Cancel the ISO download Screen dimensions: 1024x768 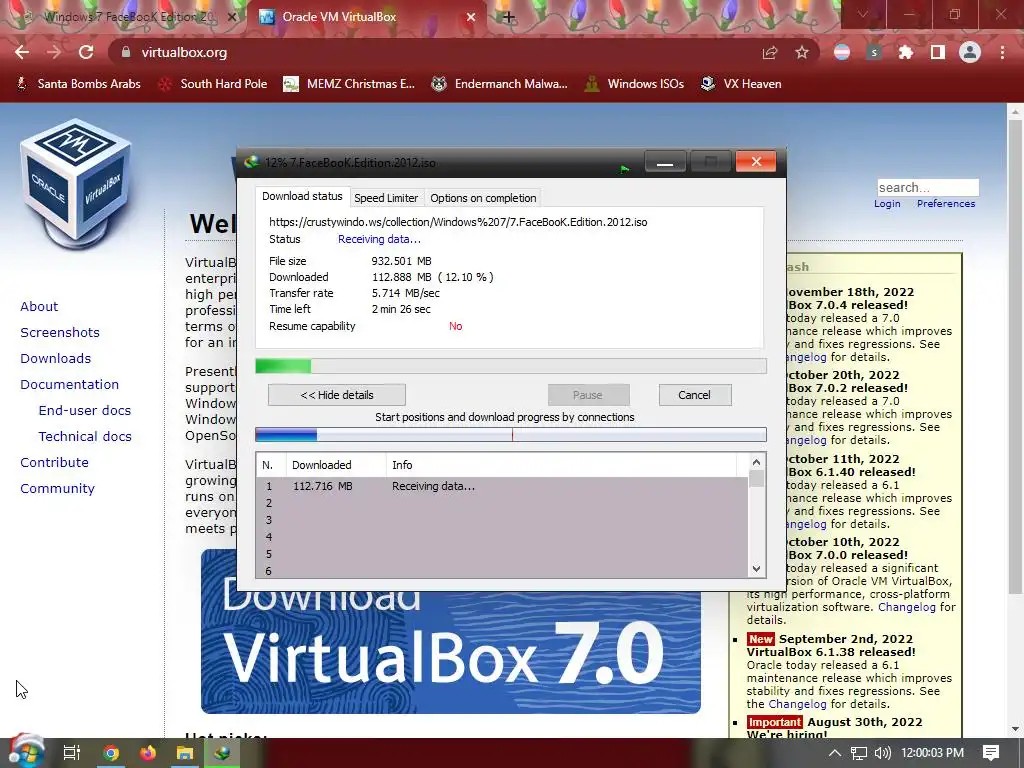pyautogui.click(x=694, y=395)
